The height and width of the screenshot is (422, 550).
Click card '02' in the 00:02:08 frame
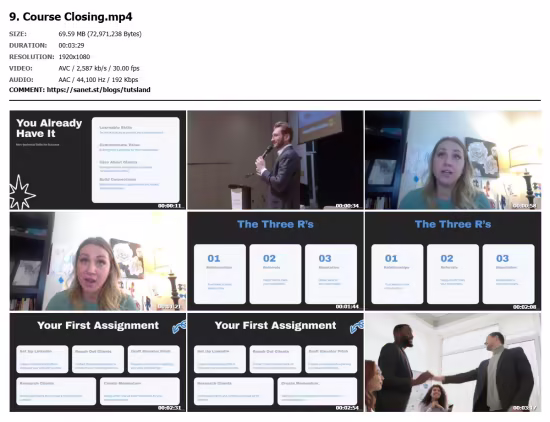click(x=453, y=274)
